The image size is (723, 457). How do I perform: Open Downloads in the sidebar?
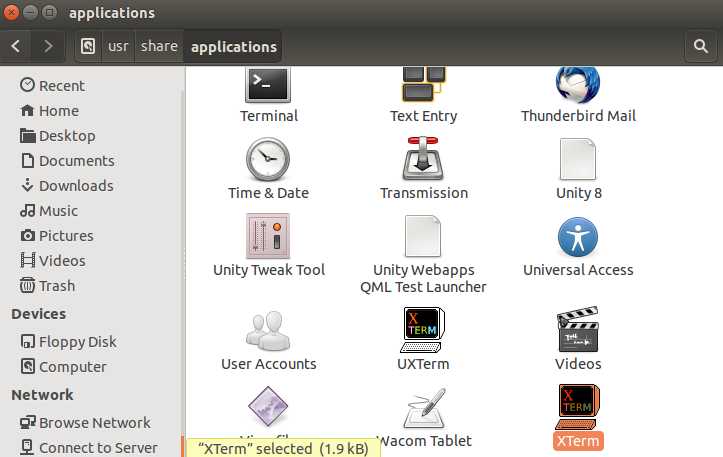[x=67, y=185]
